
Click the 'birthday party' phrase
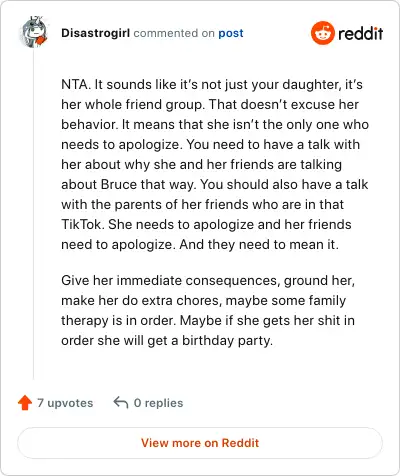(x=227, y=341)
